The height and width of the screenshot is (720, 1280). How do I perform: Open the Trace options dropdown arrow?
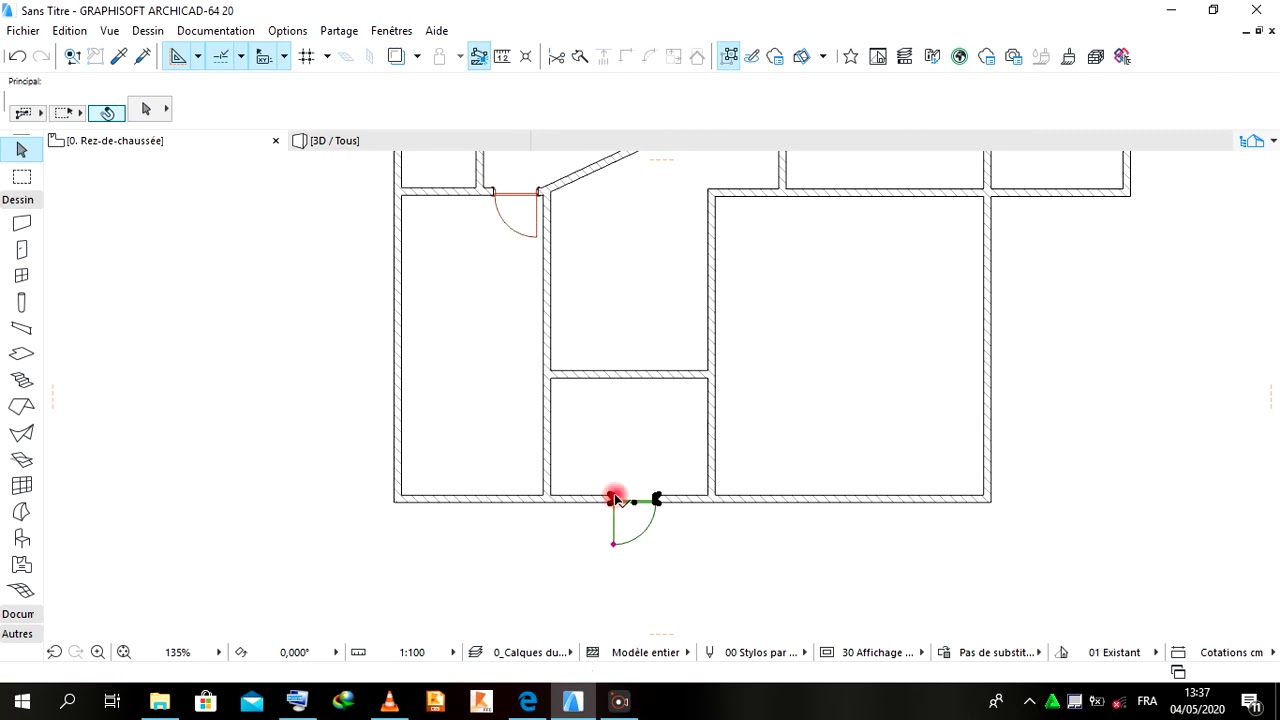pos(417,57)
